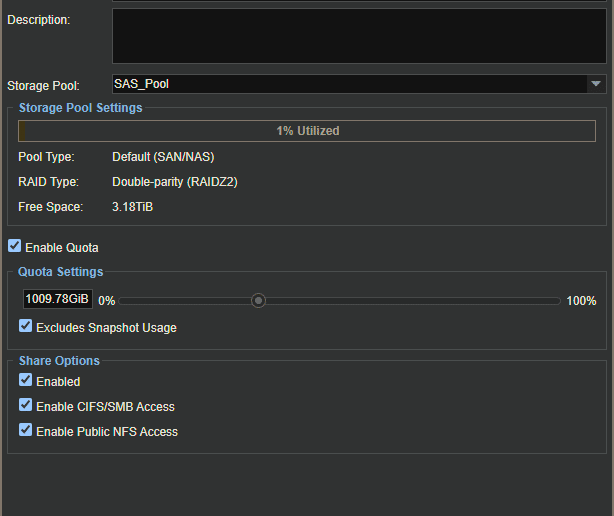Toggle Enable Public NFS Access checkbox
This screenshot has height=516, width=614.
(25, 430)
